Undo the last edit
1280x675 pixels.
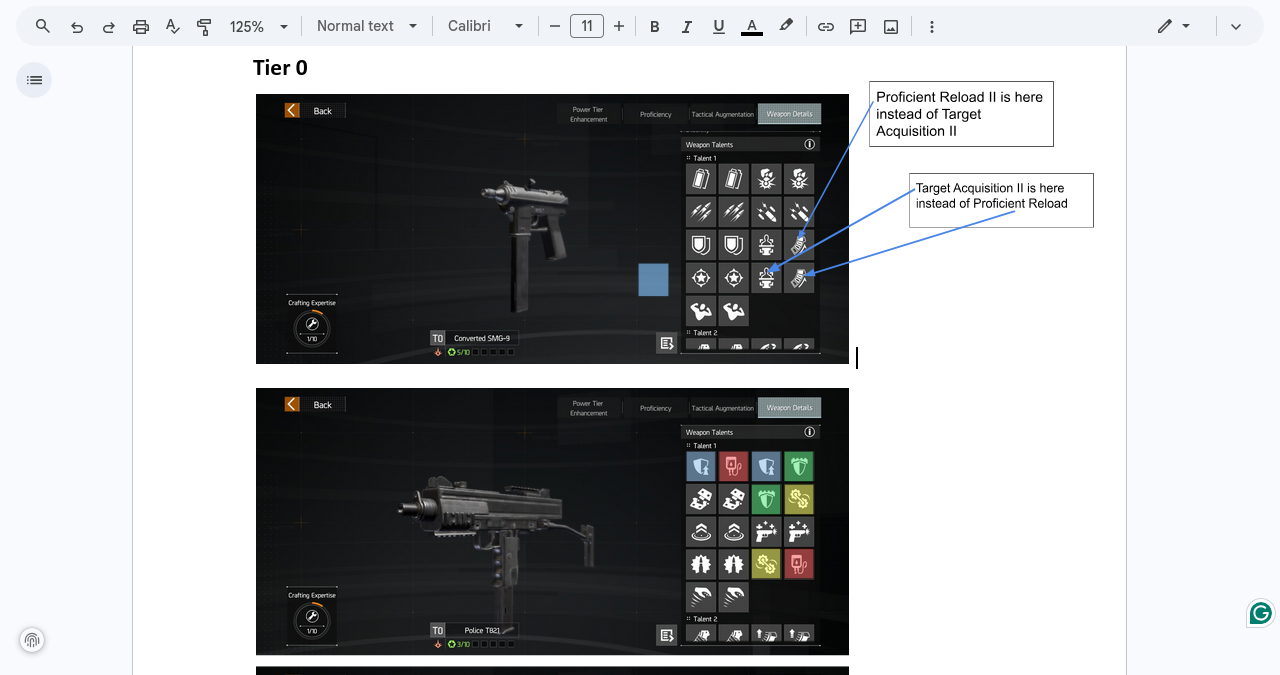tap(77, 27)
